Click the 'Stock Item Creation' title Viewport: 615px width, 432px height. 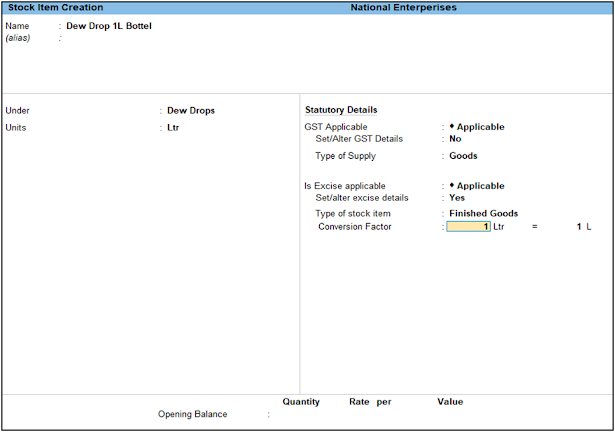[55, 7]
